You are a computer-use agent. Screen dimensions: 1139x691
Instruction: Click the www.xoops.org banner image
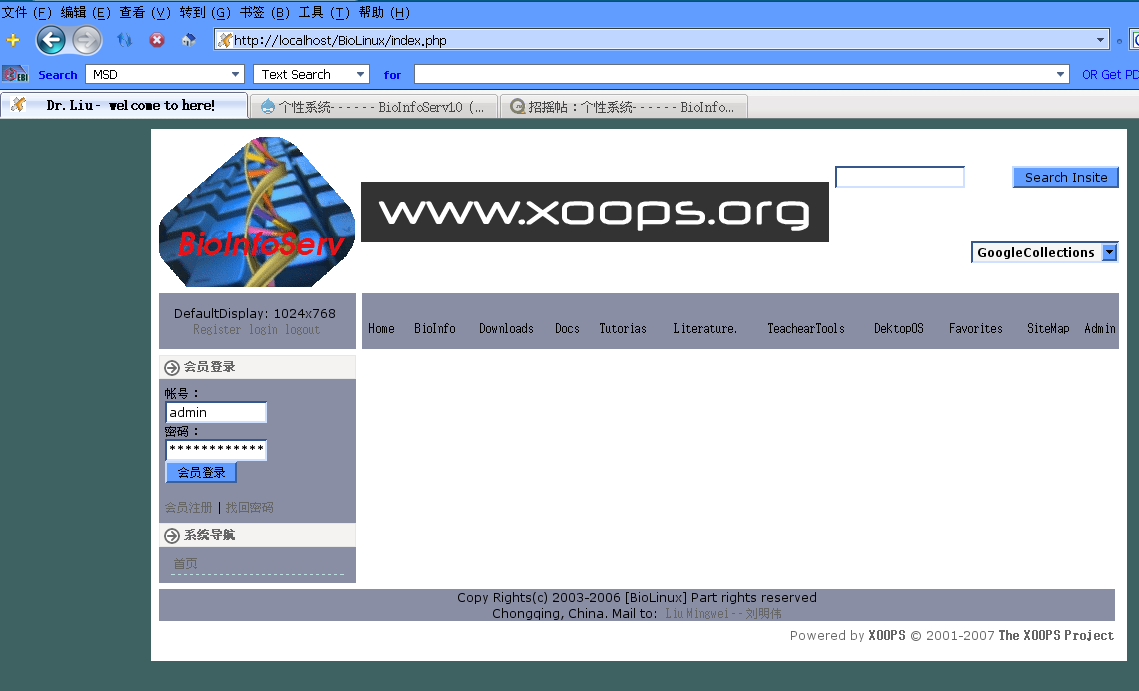tap(595, 211)
